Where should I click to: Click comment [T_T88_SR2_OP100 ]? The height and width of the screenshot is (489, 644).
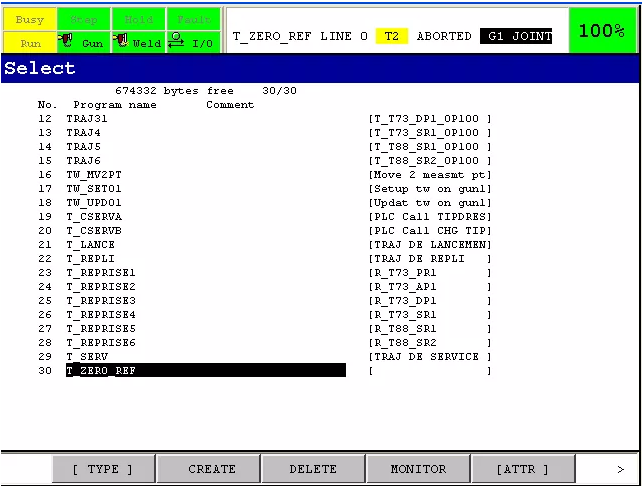pyautogui.click(x=430, y=161)
